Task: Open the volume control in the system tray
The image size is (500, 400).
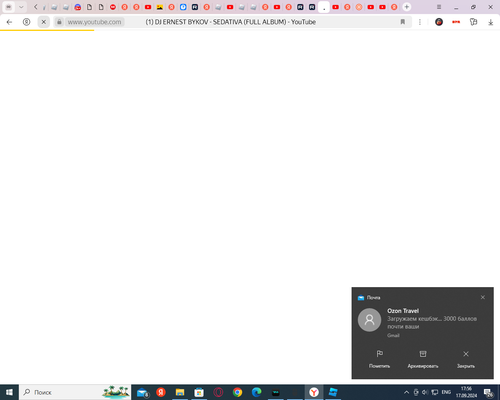Action: click(425, 392)
